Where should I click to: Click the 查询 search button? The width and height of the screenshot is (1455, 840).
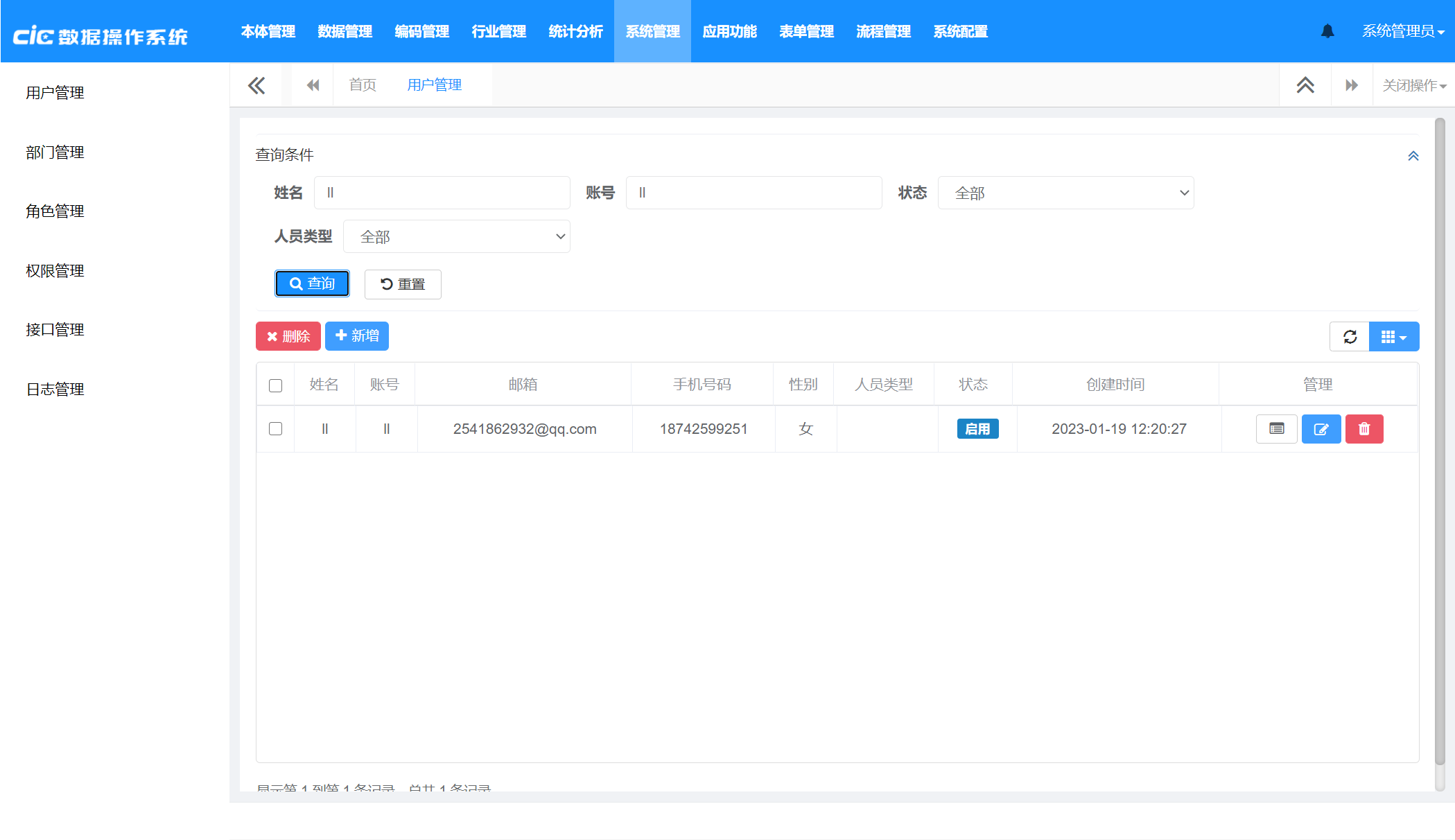[312, 283]
